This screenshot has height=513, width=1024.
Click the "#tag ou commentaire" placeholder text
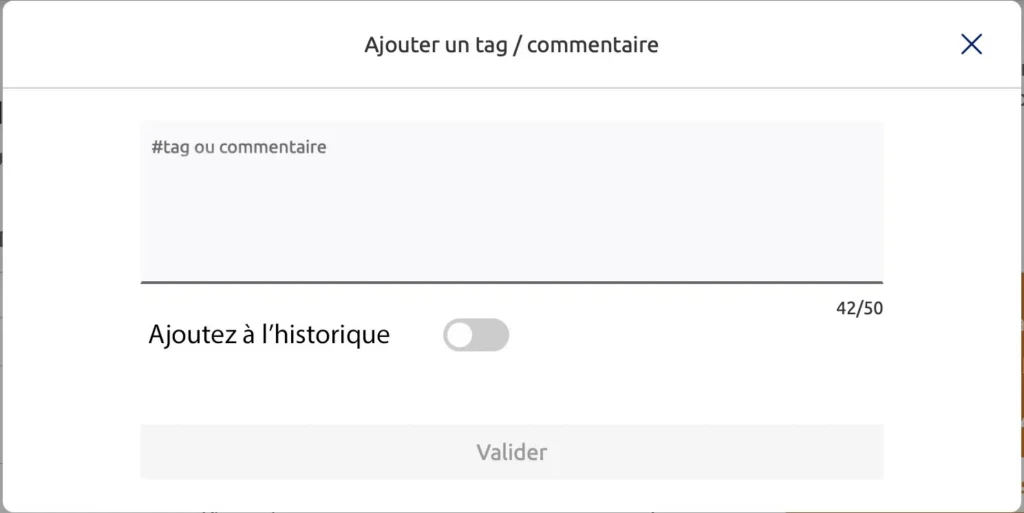click(239, 147)
